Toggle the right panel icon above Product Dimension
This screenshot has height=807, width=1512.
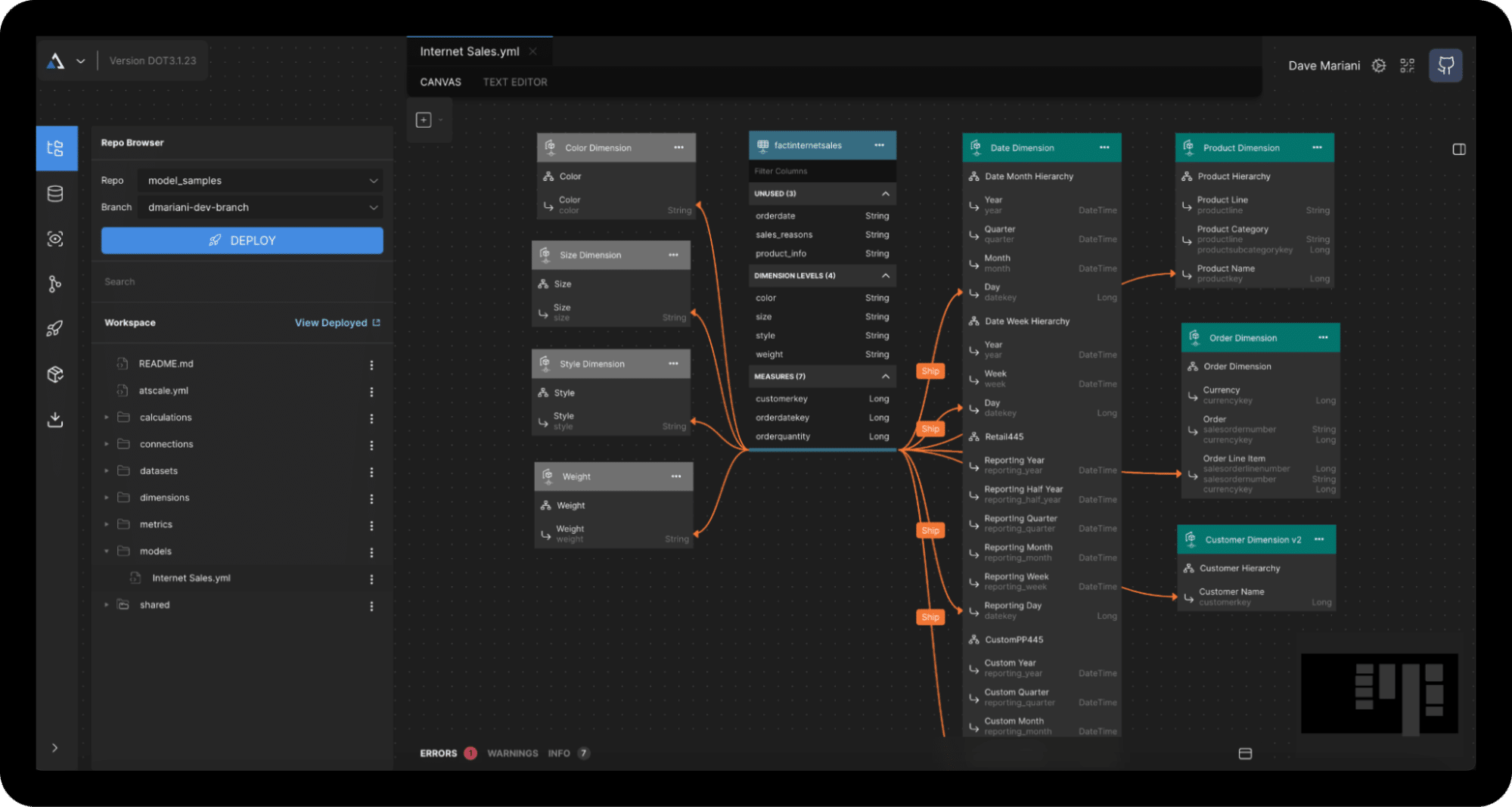tap(1458, 149)
